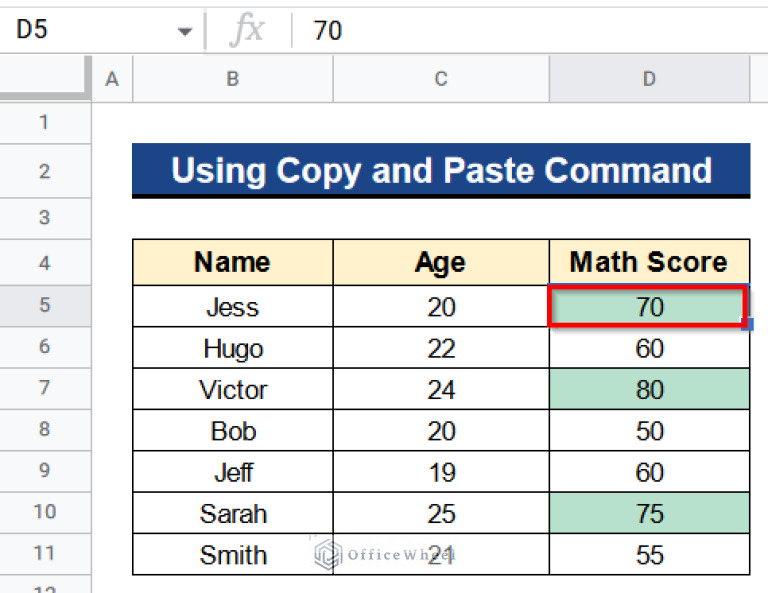Select column D header

[x=649, y=79]
